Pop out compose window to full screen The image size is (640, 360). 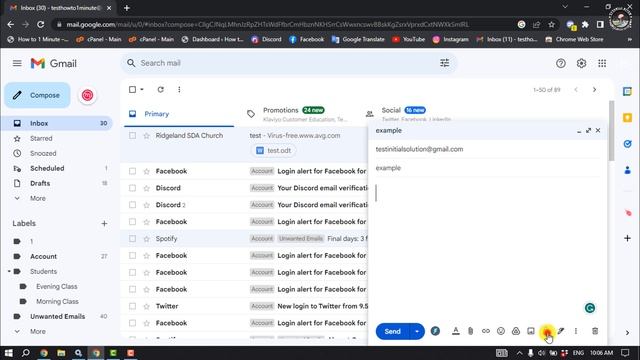(588, 130)
